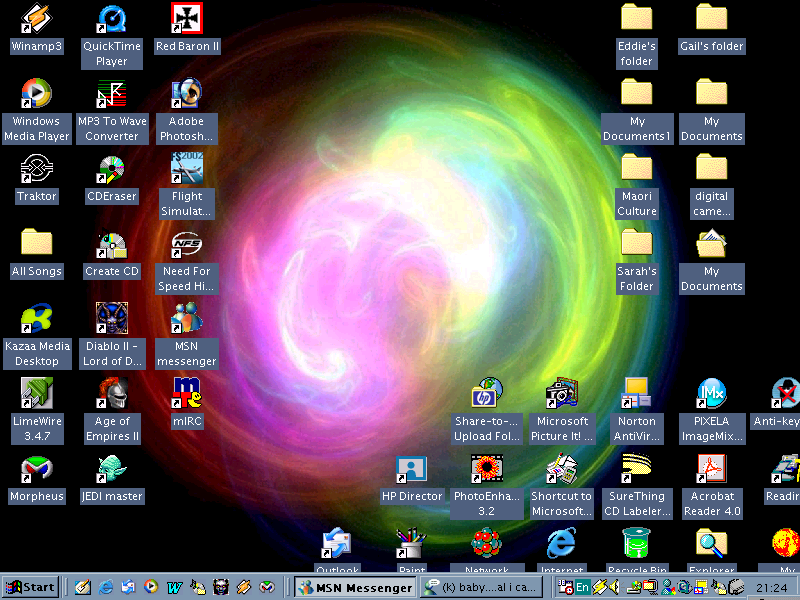The height and width of the screenshot is (600, 800).
Task: Open the Norton AntiVirus shortcut
Action: pyautogui.click(x=637, y=394)
